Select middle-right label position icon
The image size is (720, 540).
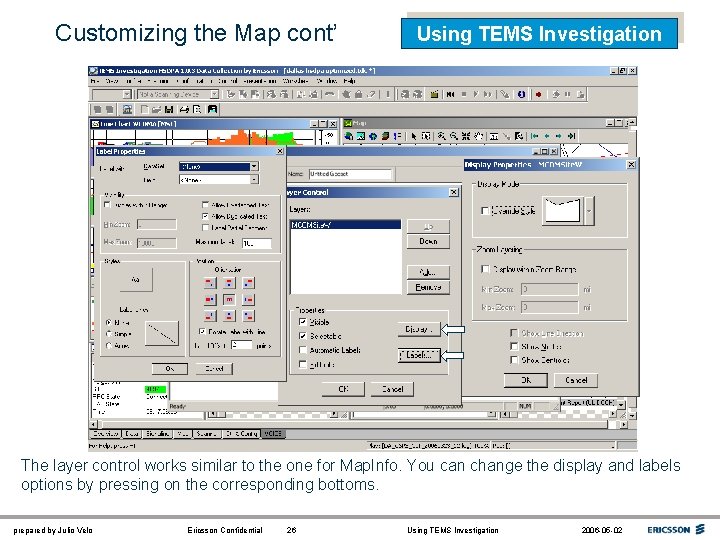coord(248,300)
